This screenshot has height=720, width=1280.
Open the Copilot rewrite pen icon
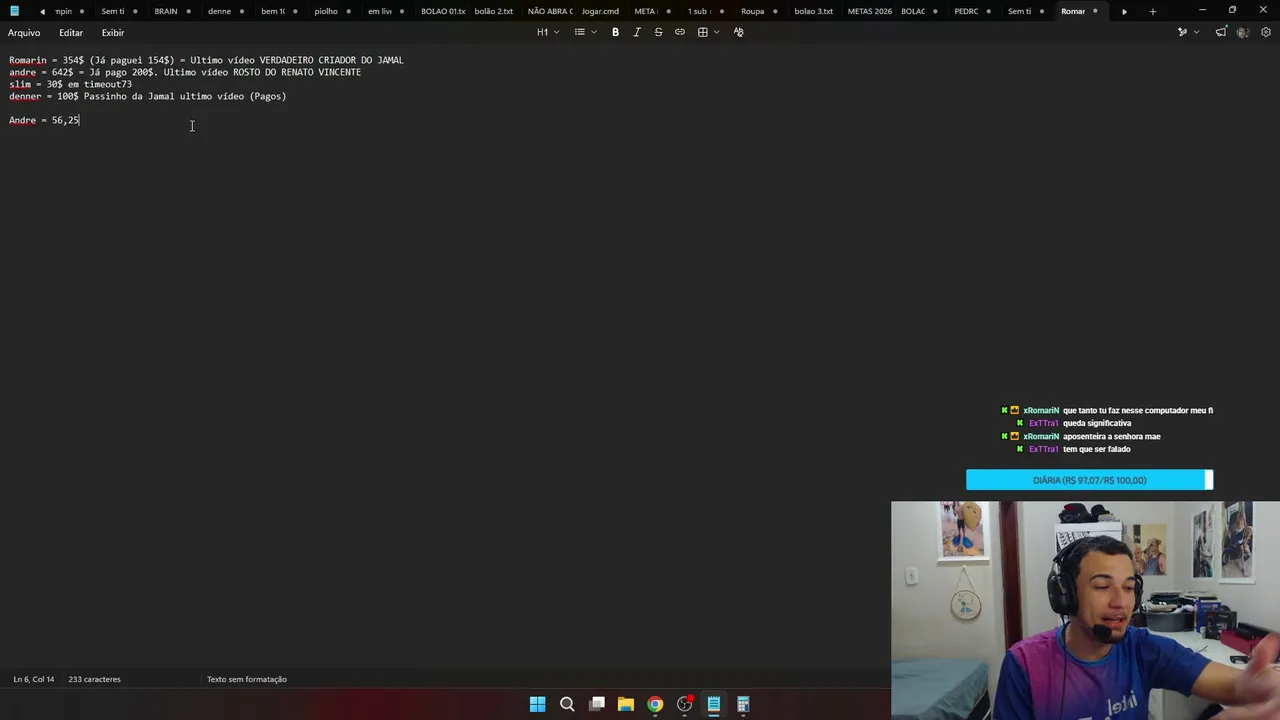coord(1182,32)
